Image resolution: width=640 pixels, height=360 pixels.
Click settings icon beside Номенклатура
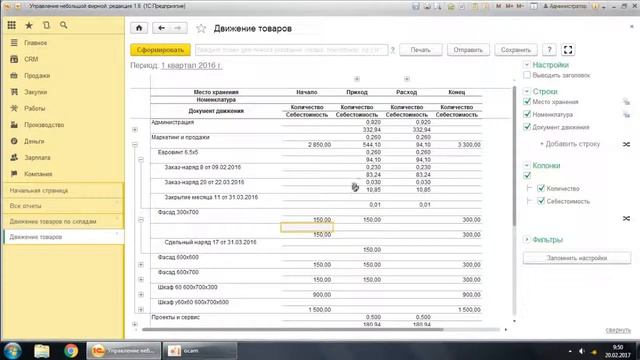(x=626, y=115)
